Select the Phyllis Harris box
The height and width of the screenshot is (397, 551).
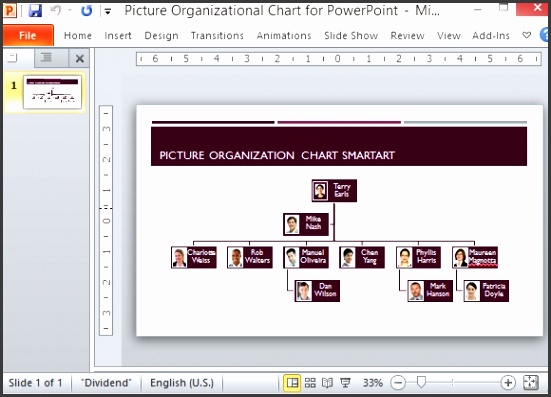419,257
